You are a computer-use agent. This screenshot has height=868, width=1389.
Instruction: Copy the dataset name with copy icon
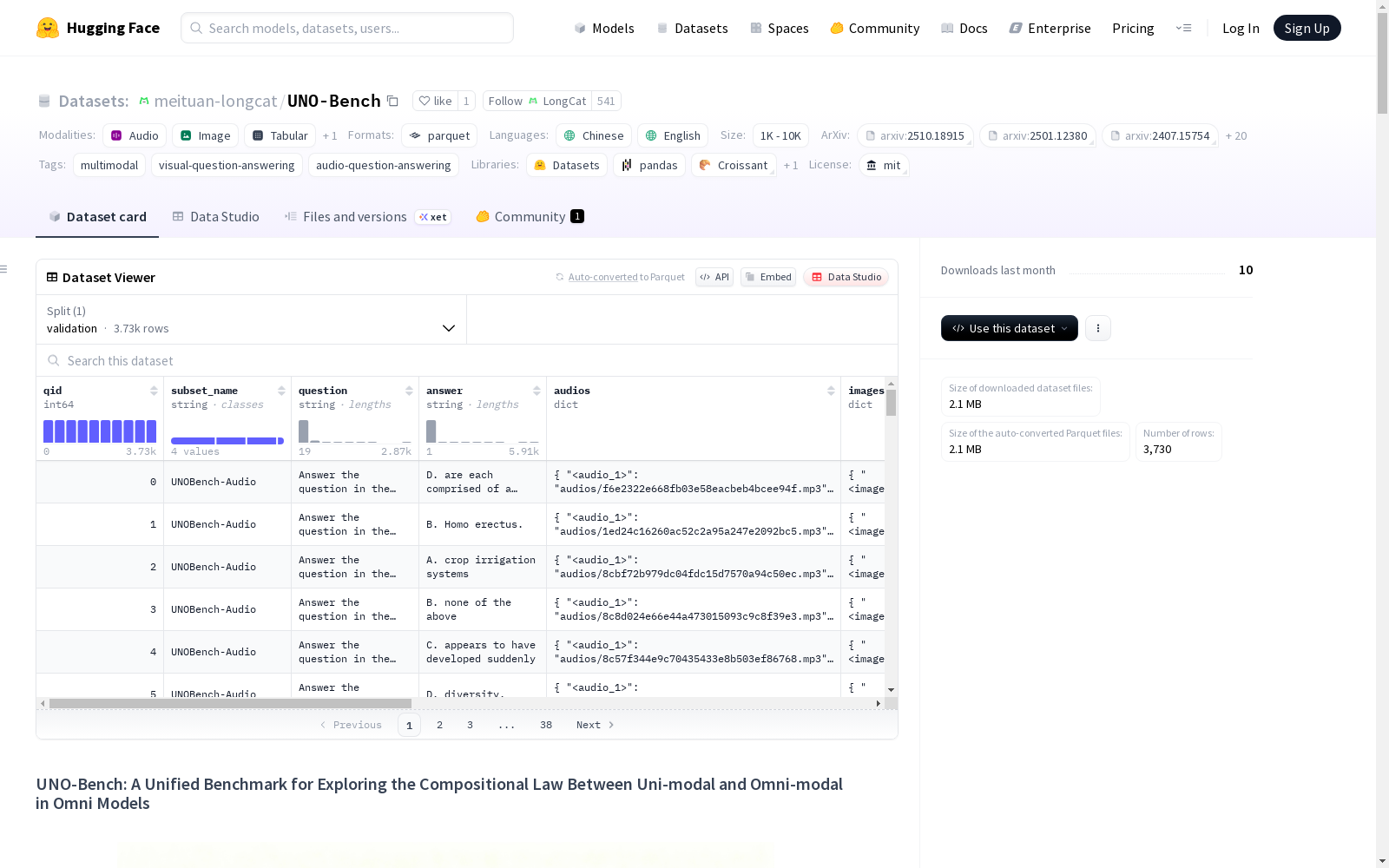tap(392, 101)
